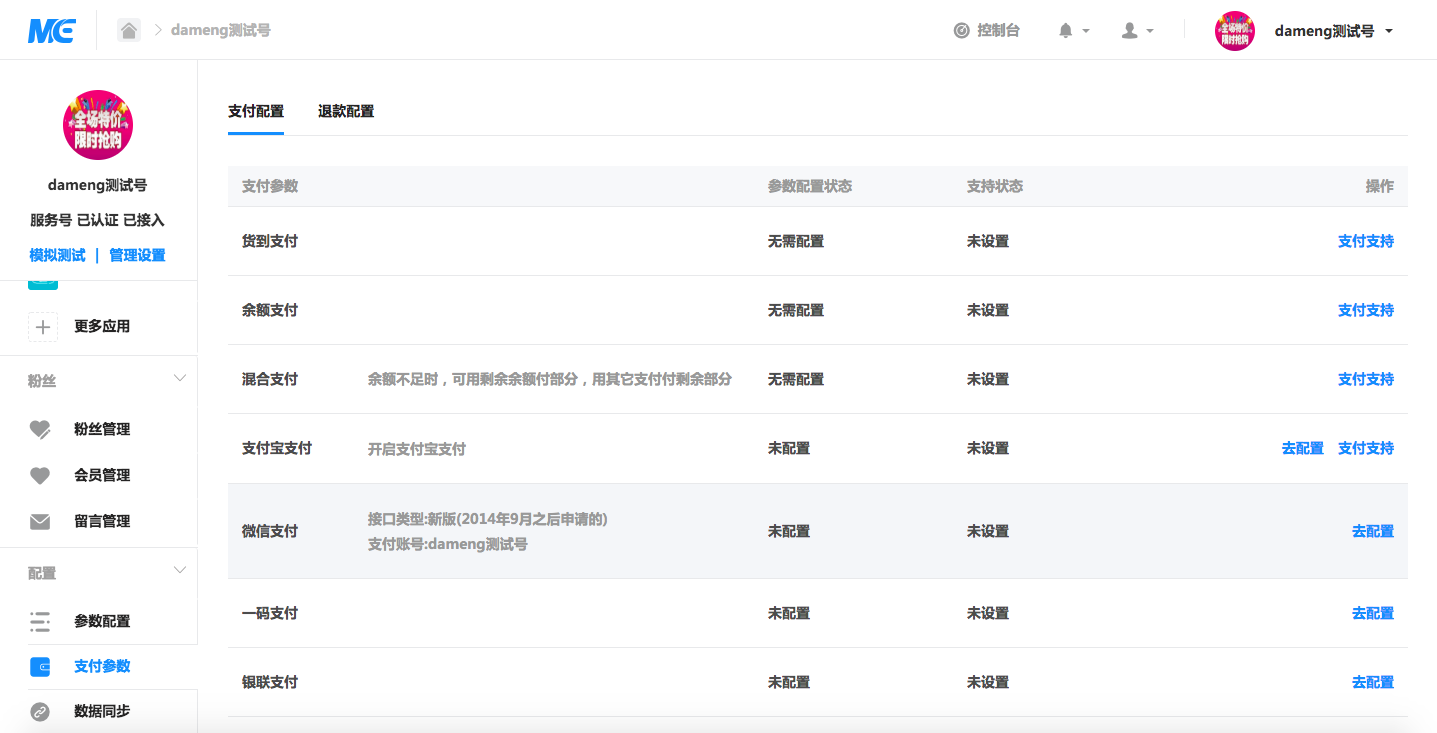Click the 服务号 已认证 已接入 status text
This screenshot has height=733, width=1437.
click(97, 220)
